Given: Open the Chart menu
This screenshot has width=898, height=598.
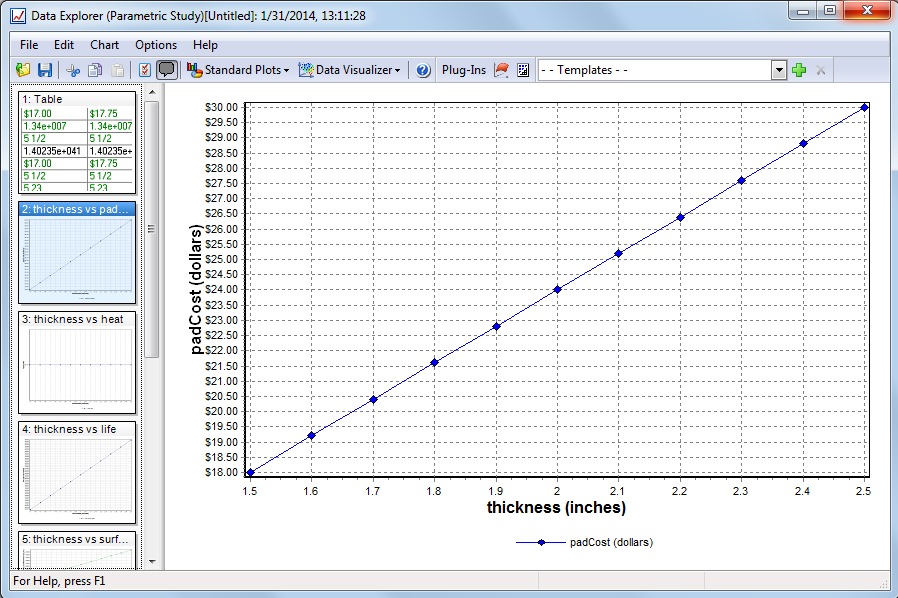Looking at the screenshot, I should point(104,45).
